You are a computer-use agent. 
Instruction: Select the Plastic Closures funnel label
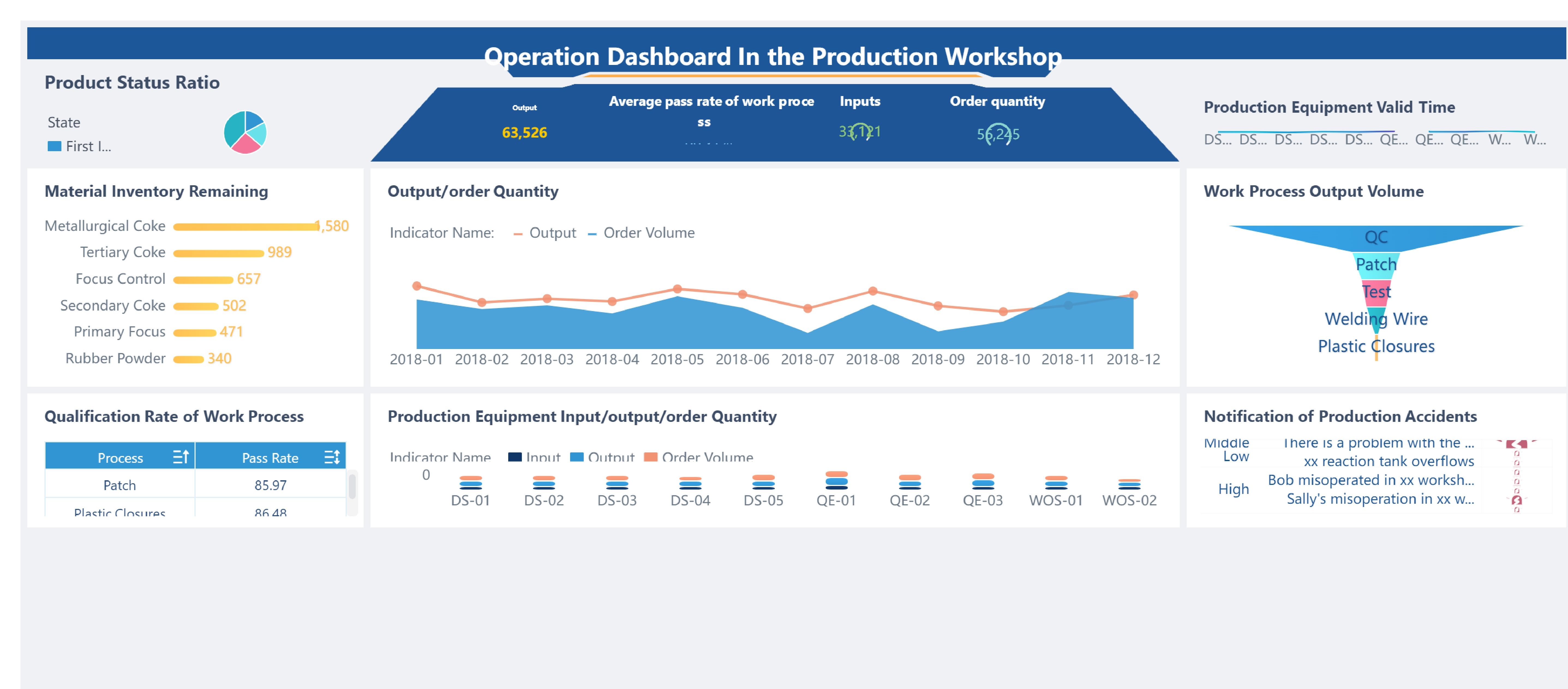coord(1376,346)
